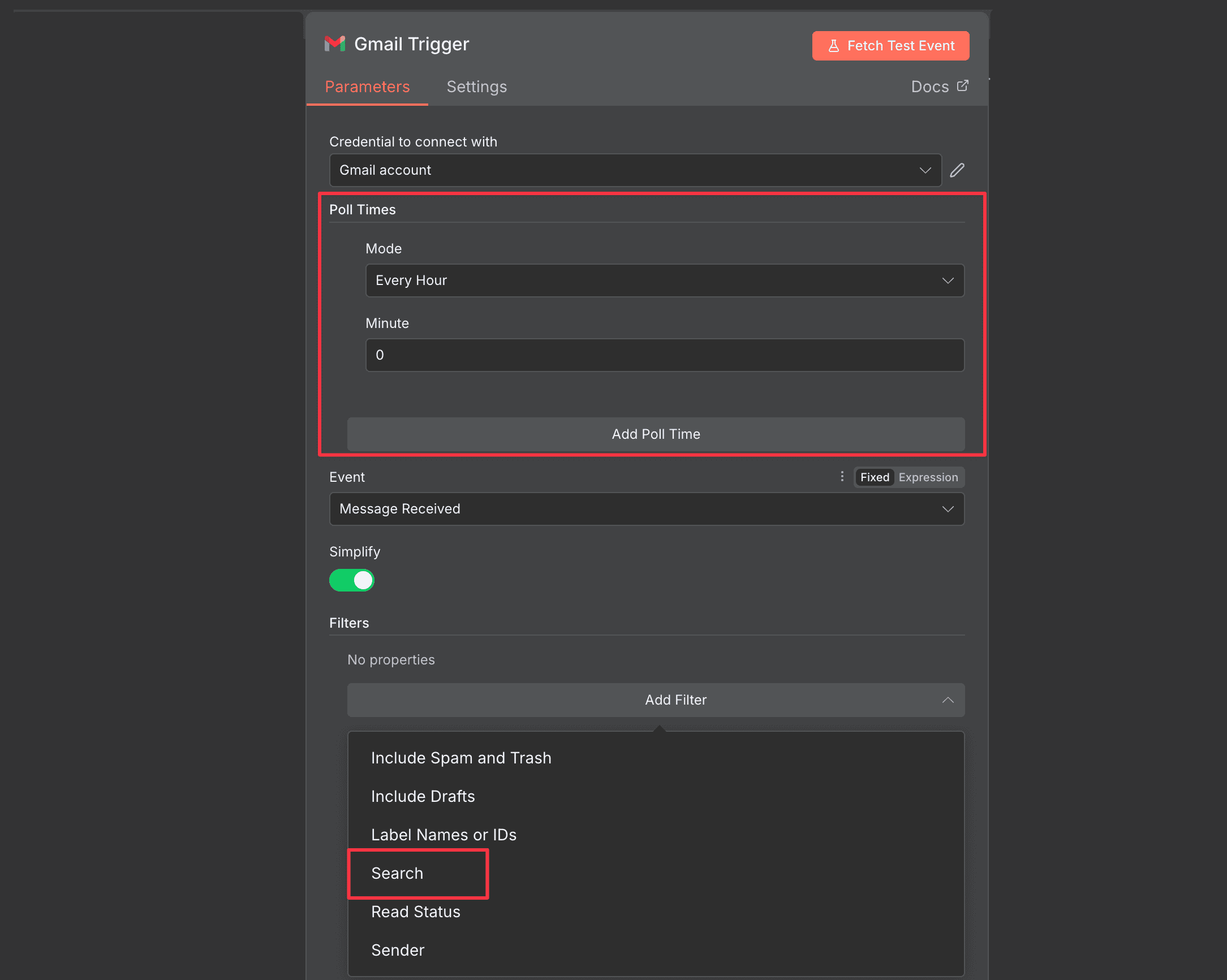1227x980 pixels.
Task: Select Fixed mode for Event field
Action: click(874, 477)
